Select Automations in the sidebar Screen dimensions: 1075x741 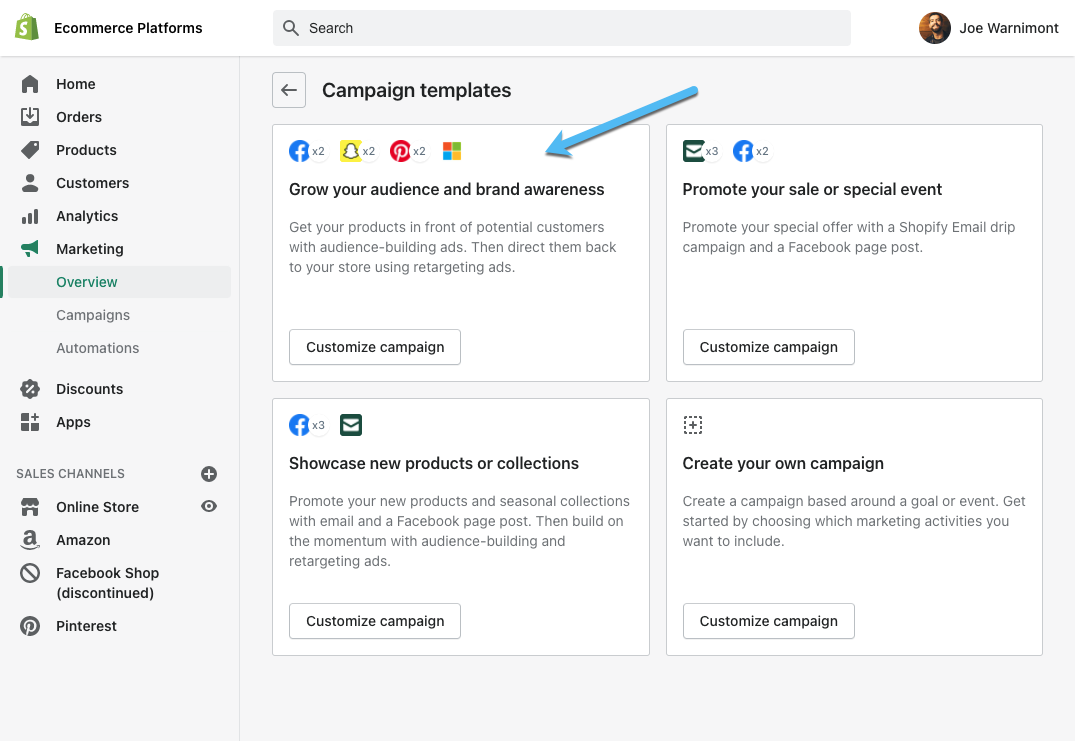tap(98, 348)
